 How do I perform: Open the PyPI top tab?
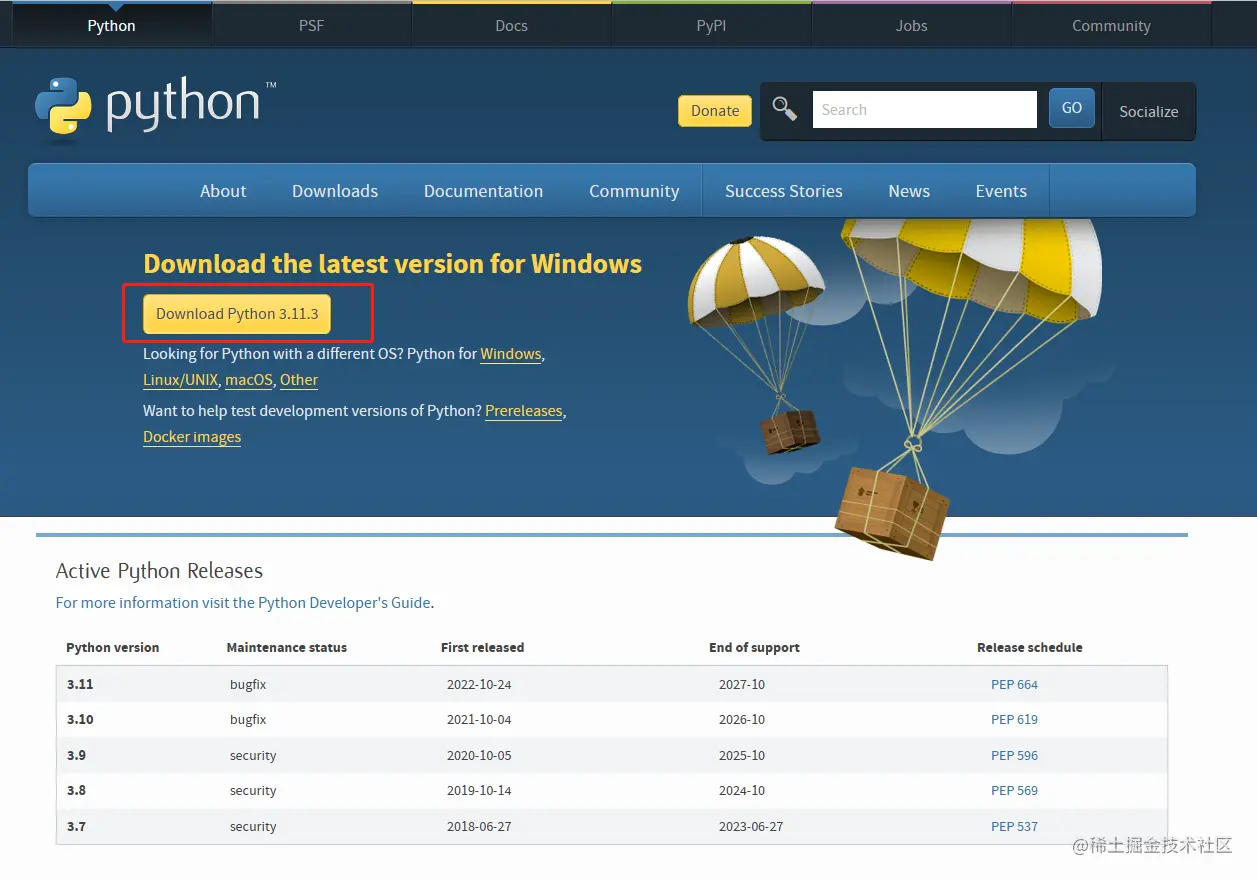[711, 26]
